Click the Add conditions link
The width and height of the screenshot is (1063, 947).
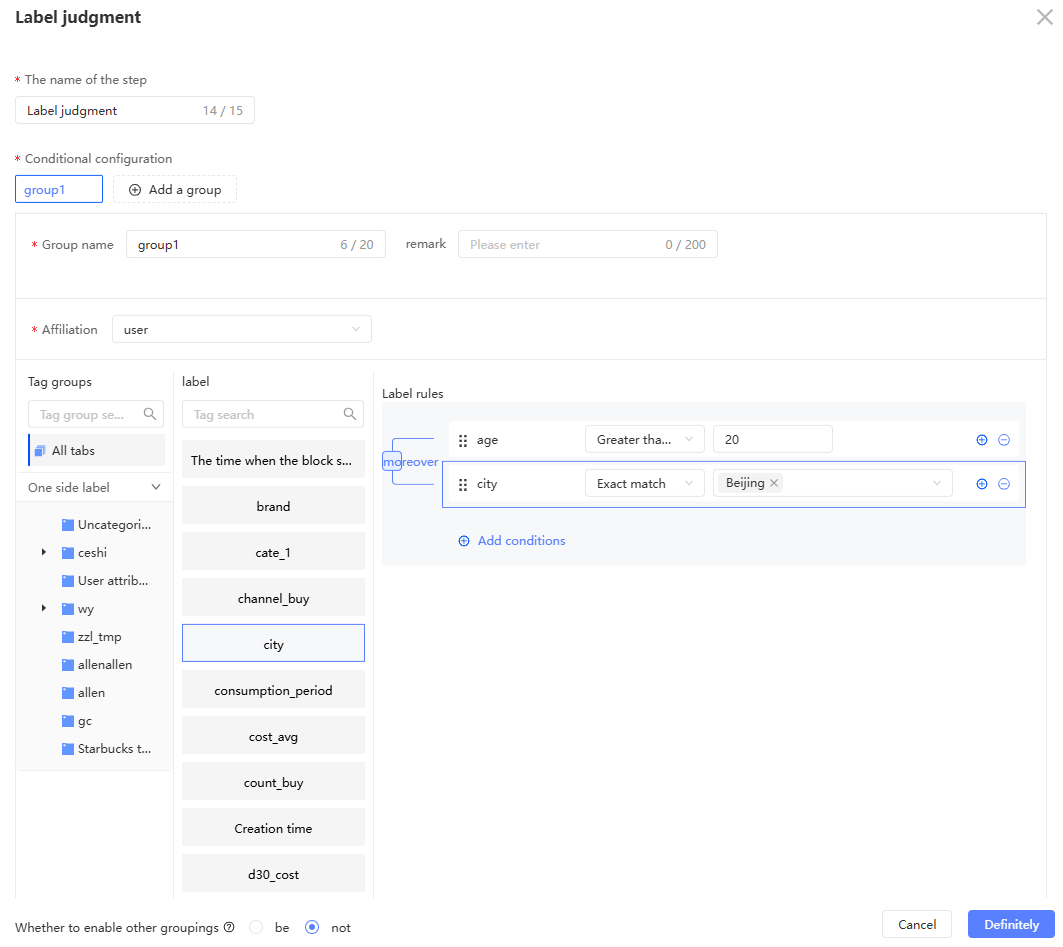point(511,541)
